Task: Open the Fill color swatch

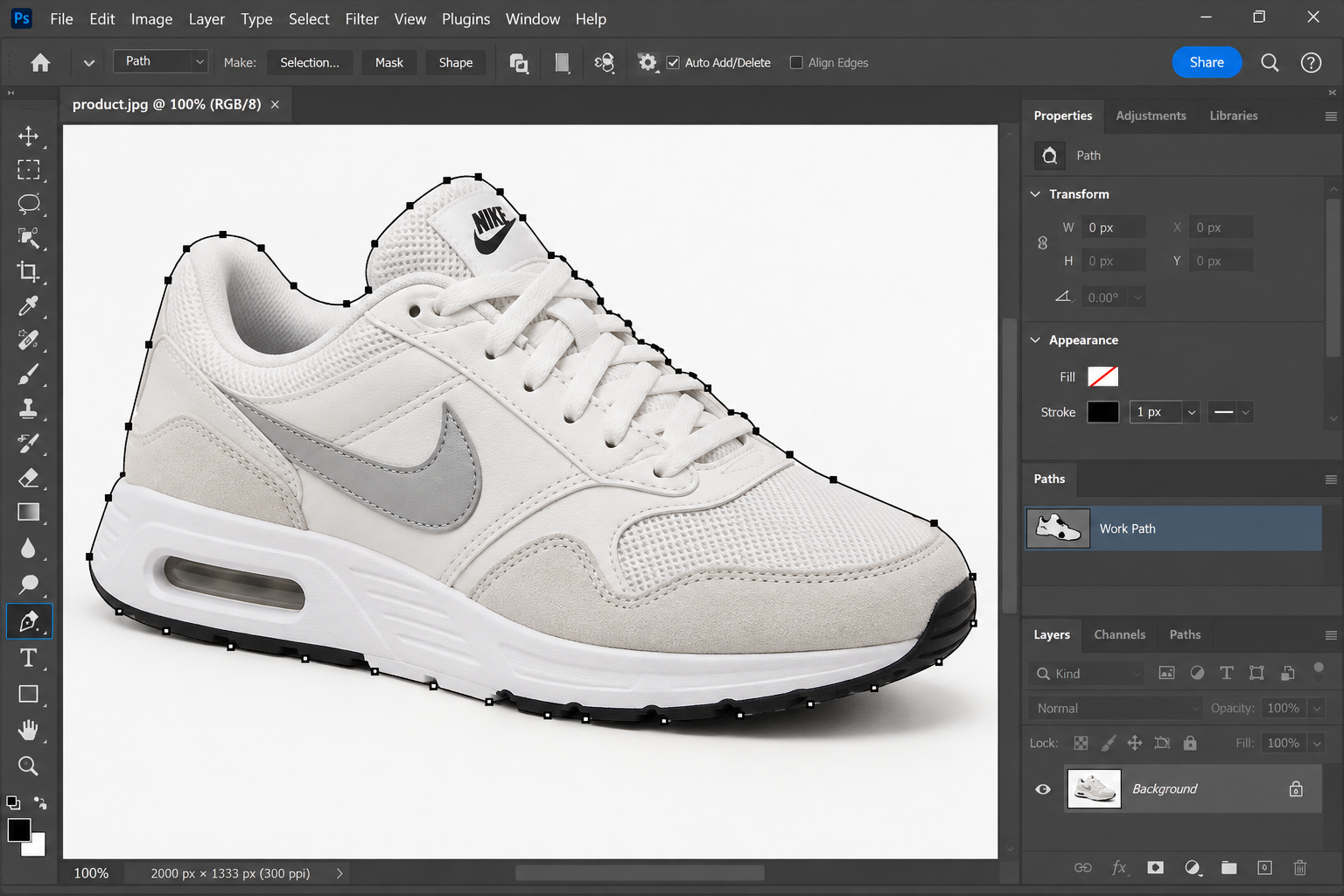Action: (x=1102, y=377)
